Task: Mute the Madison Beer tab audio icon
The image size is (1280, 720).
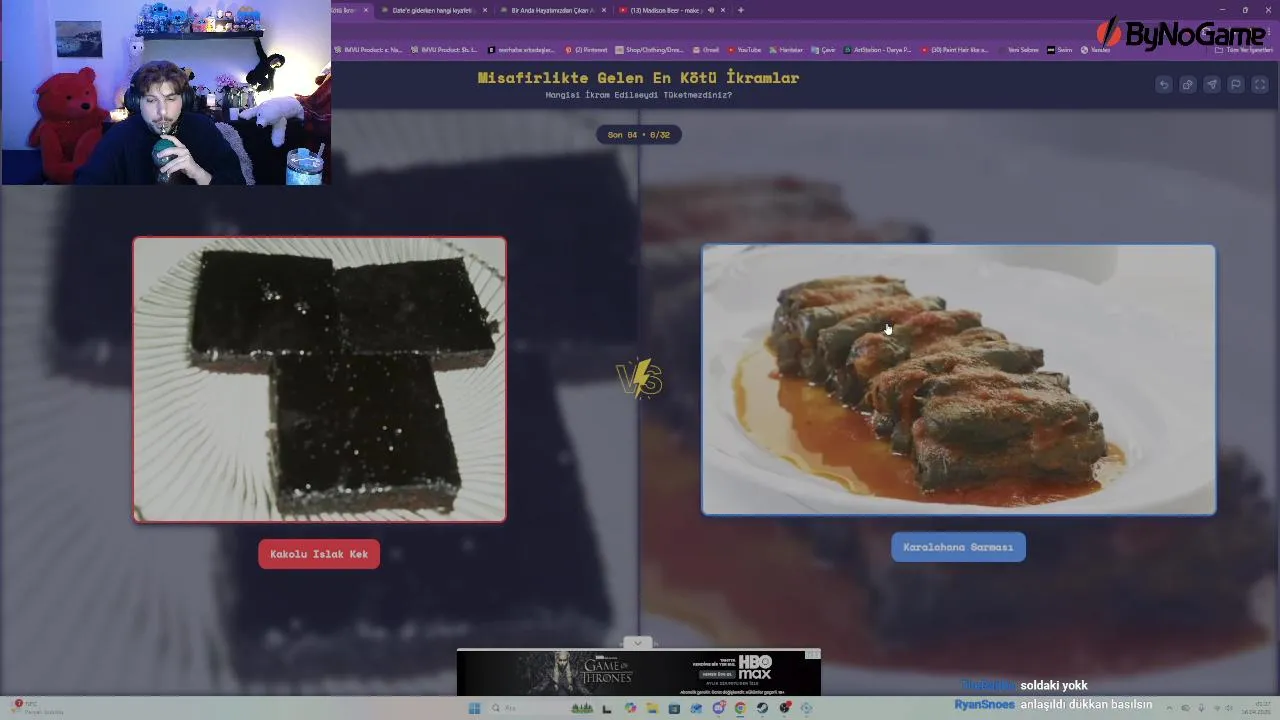Action: (711, 10)
